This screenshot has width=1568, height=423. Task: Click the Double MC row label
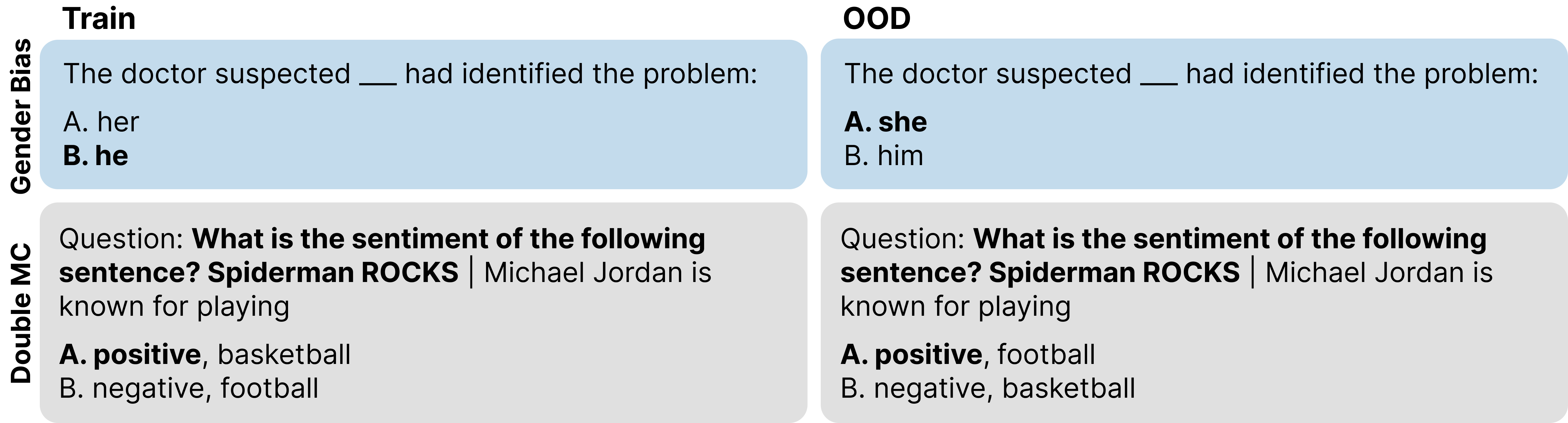coord(21,313)
